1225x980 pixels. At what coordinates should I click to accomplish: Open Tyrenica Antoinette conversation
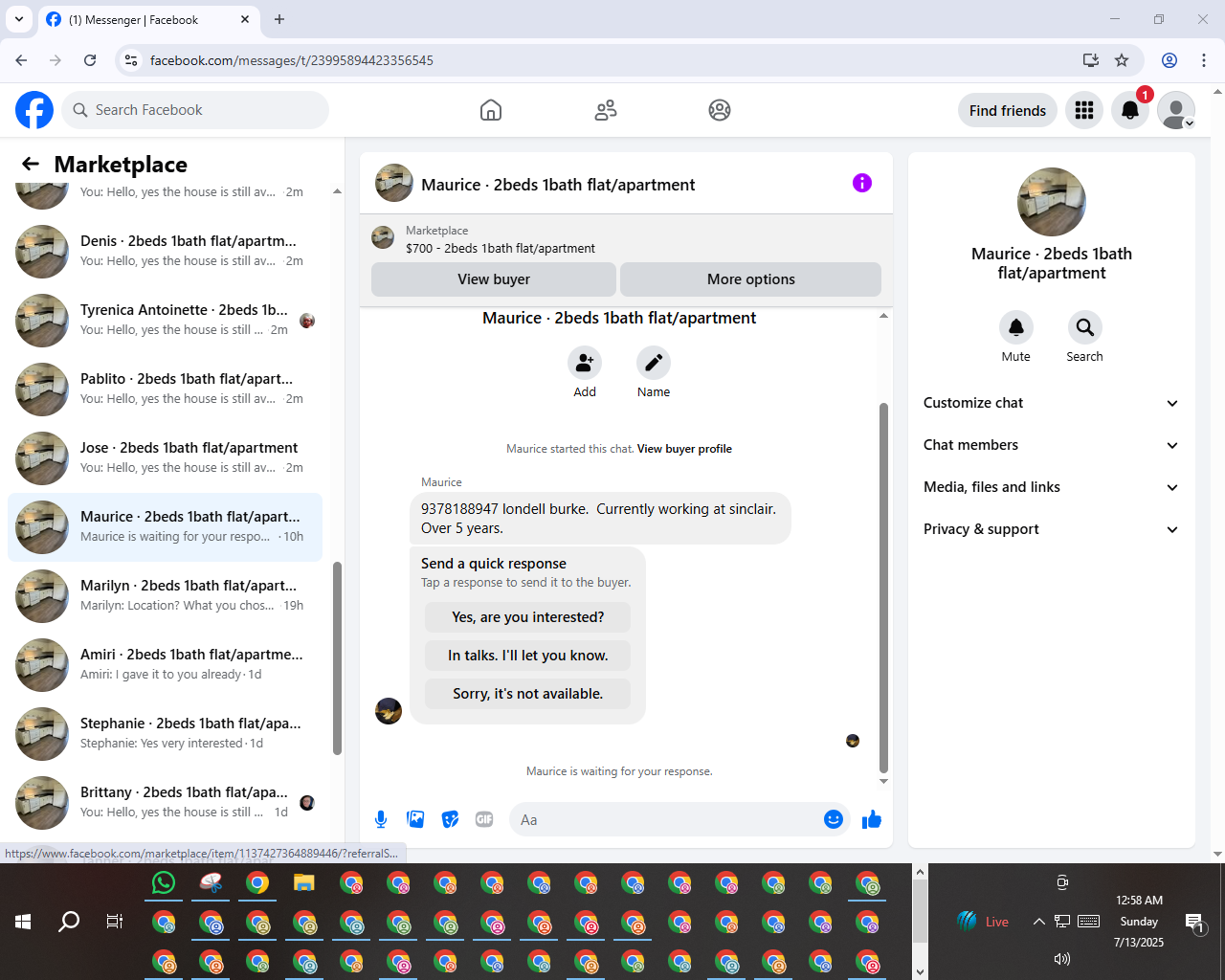[x=165, y=320]
